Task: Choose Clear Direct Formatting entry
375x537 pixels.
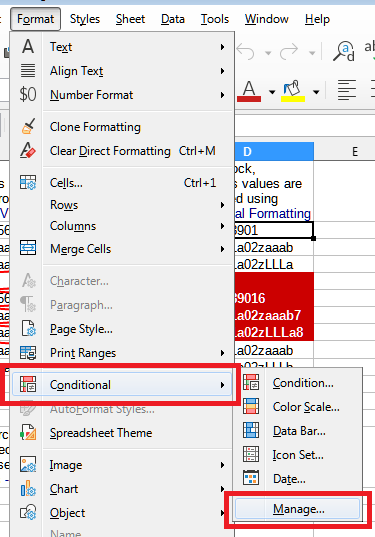Action: click(x=122, y=151)
